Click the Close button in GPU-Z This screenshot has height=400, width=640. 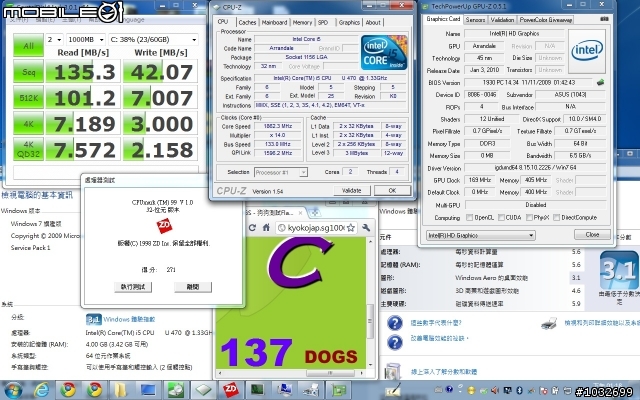[x=592, y=234]
